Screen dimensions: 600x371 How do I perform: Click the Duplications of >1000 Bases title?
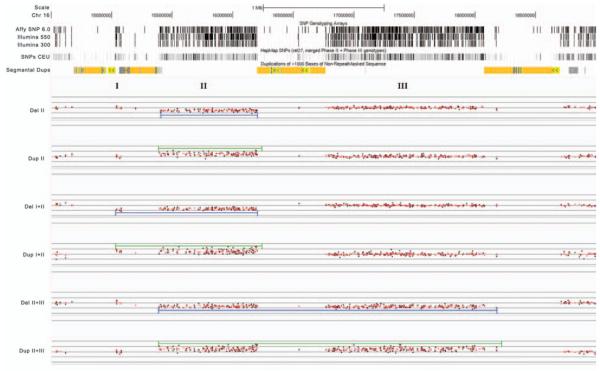323,64
